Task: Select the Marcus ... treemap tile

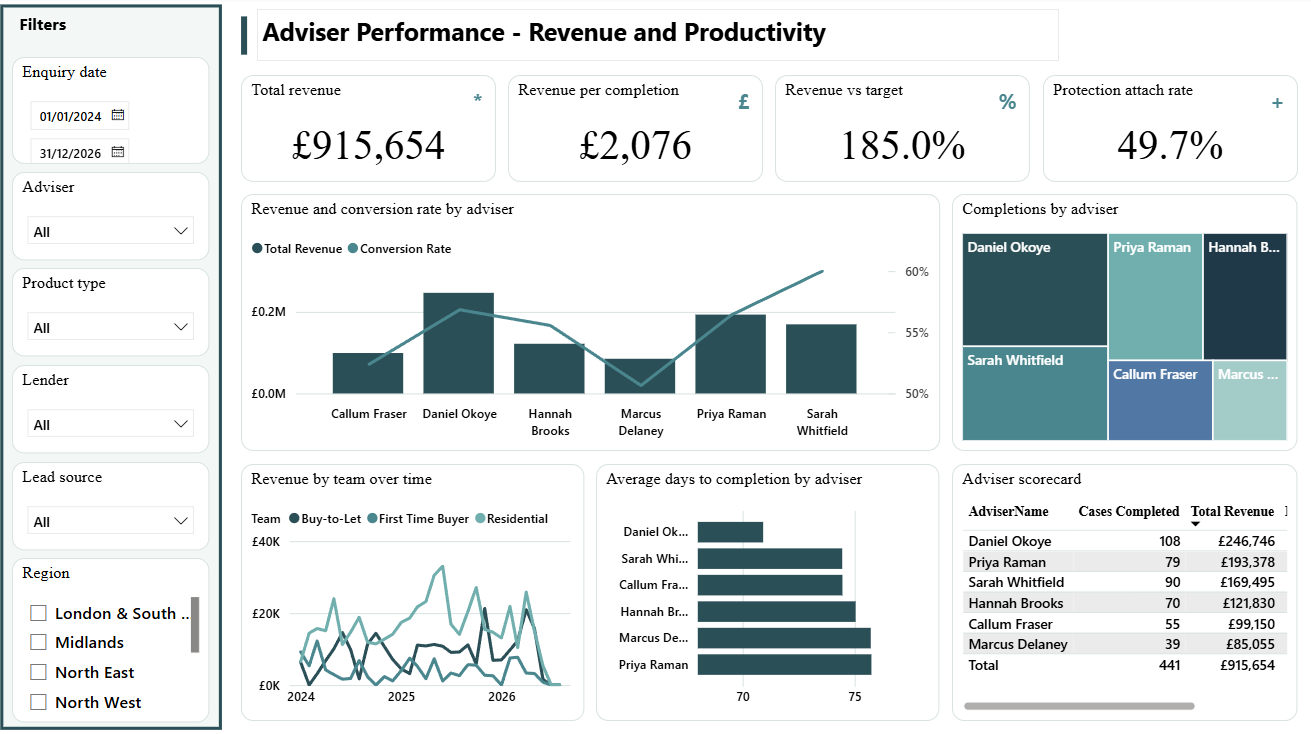Action: [1250, 401]
